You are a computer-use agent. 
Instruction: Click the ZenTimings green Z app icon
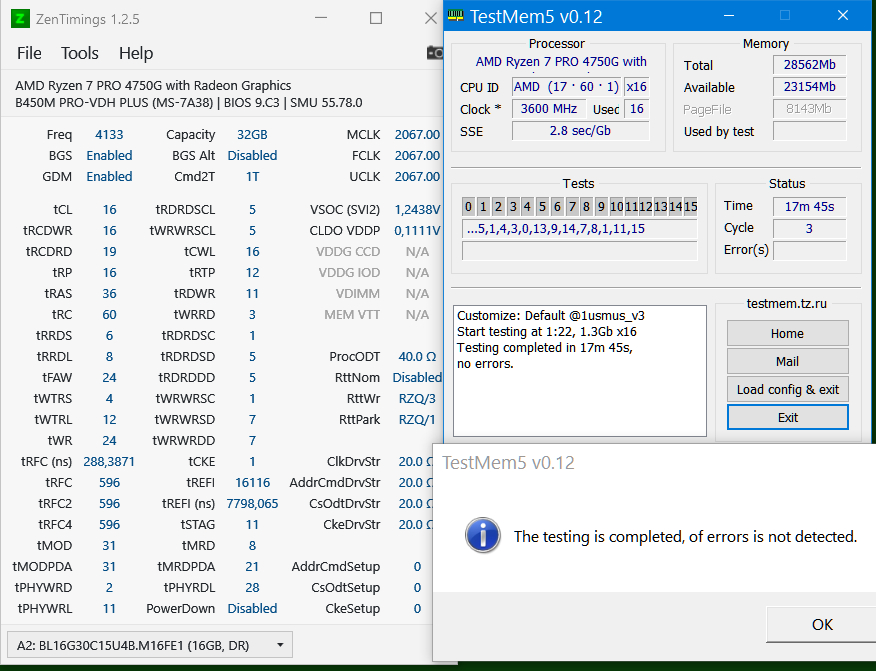(20, 18)
